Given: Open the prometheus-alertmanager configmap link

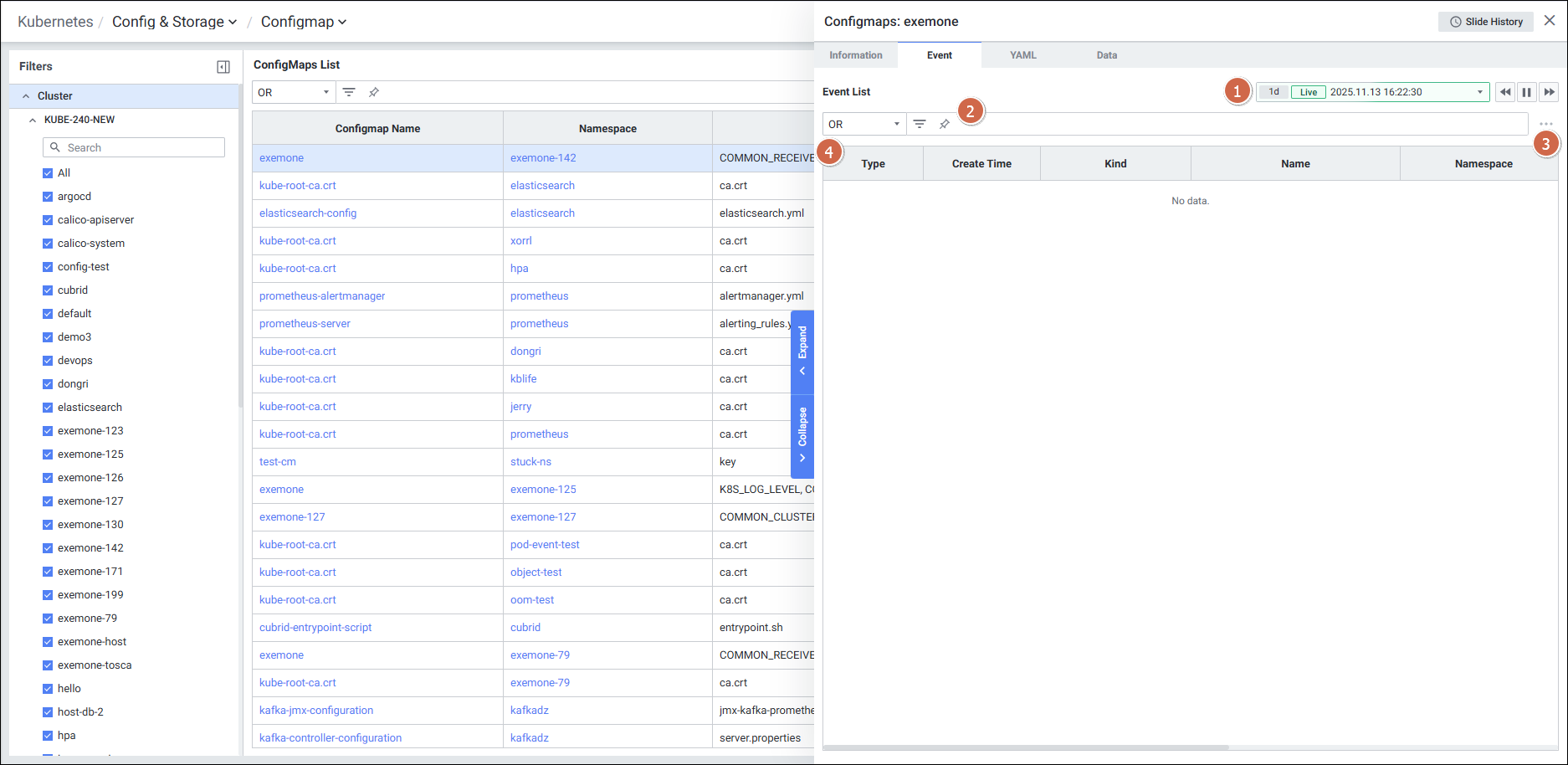Looking at the screenshot, I should pos(322,296).
